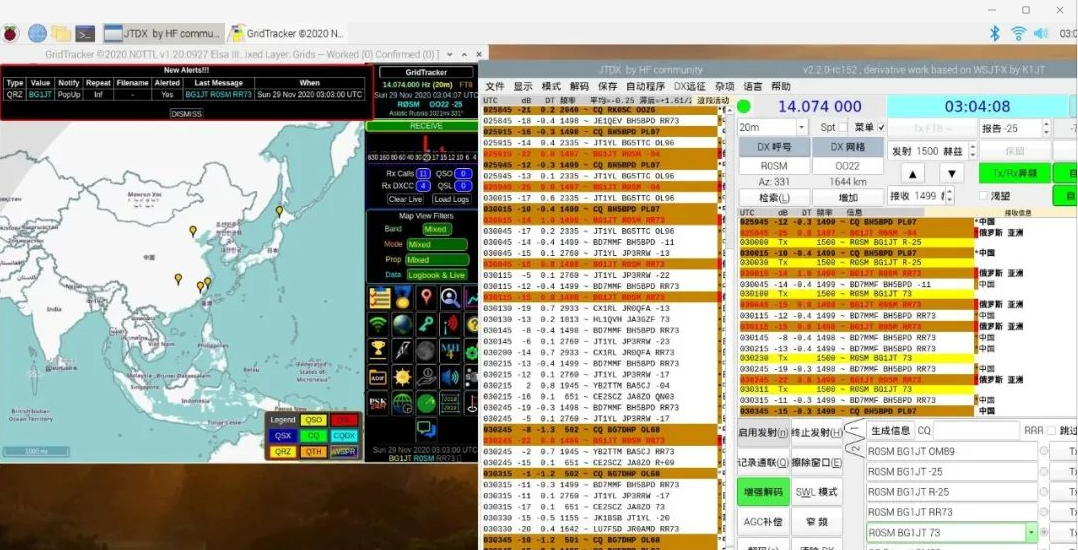This screenshot has height=550, width=1078.
Task: Click the 启用发射 enable transmit button
Action: (x=762, y=432)
